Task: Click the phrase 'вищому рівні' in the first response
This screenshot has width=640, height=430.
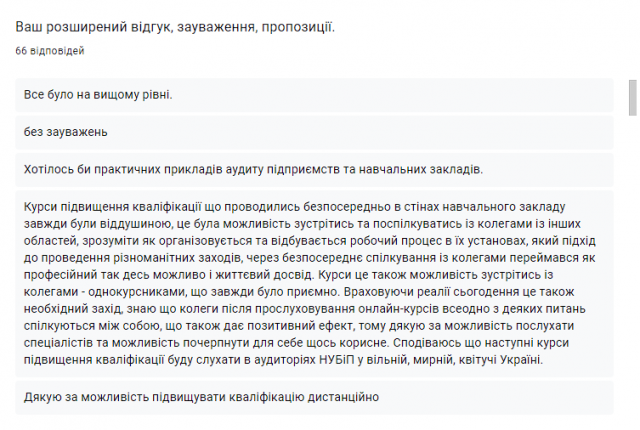Action: coord(132,95)
